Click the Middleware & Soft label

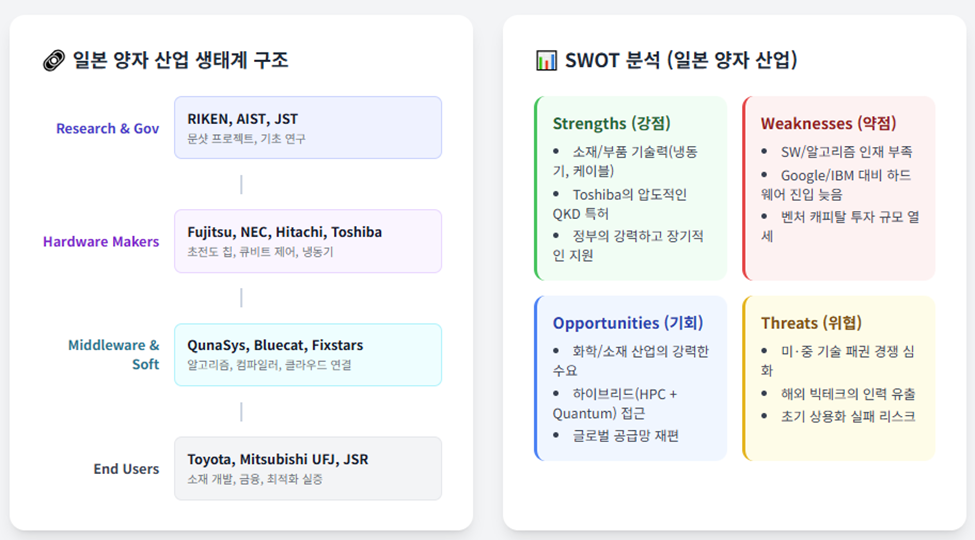113,354
